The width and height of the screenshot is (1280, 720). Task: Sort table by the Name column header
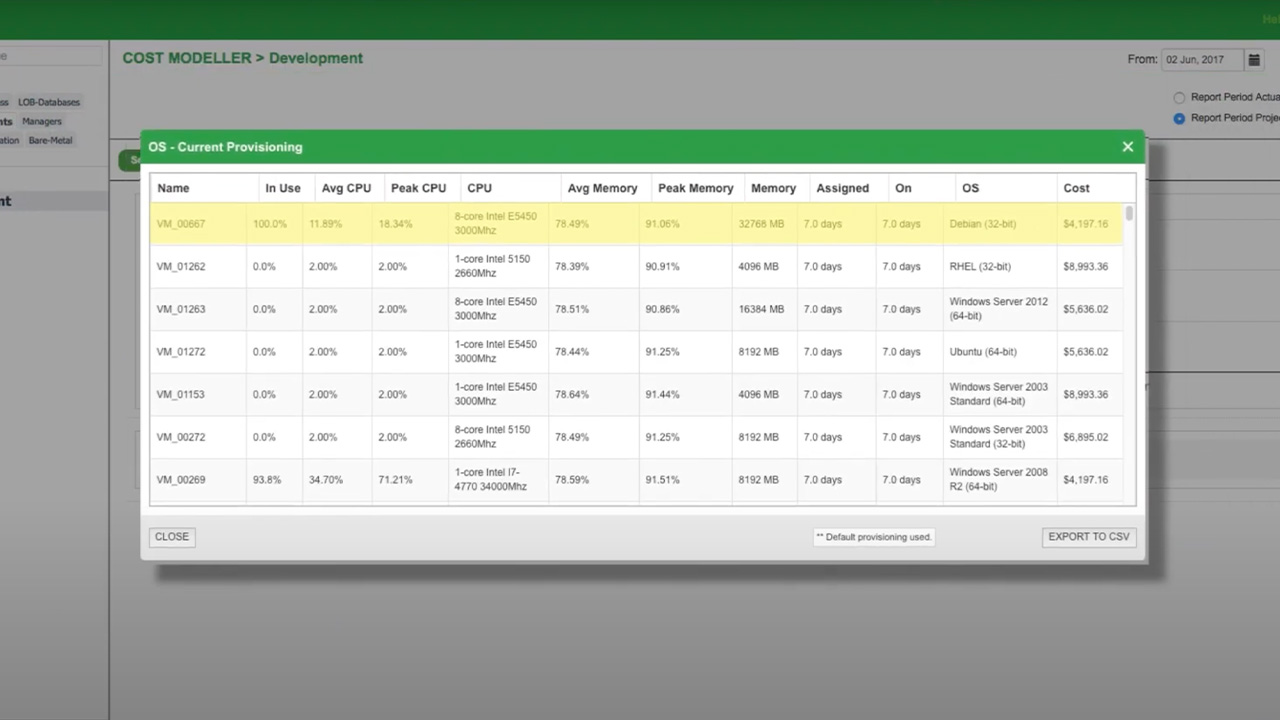[173, 188]
